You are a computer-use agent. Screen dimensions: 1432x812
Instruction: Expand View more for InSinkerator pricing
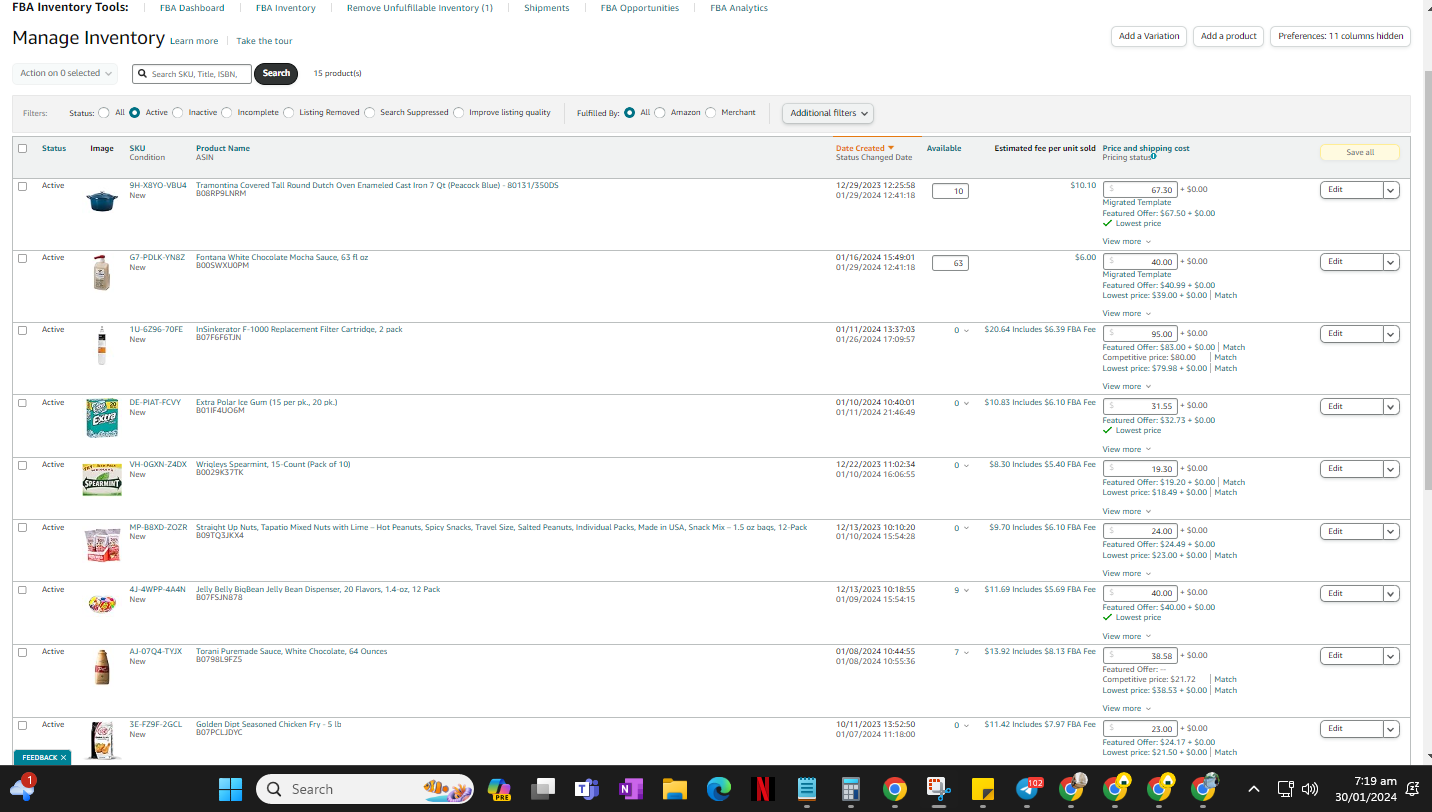(1126, 386)
